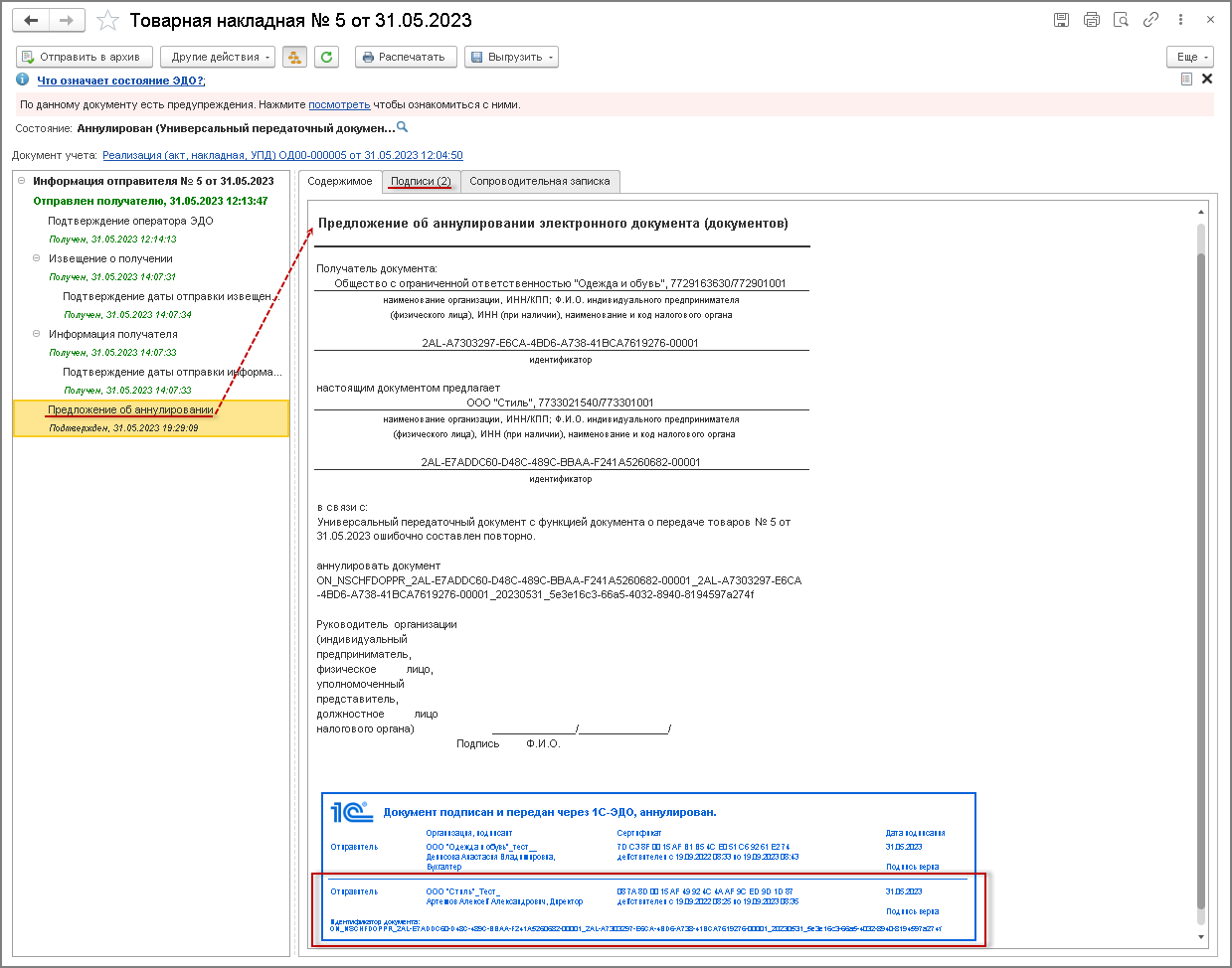The height and width of the screenshot is (968, 1232).
Task: Click the blue info circle icon
Action: click(22, 80)
